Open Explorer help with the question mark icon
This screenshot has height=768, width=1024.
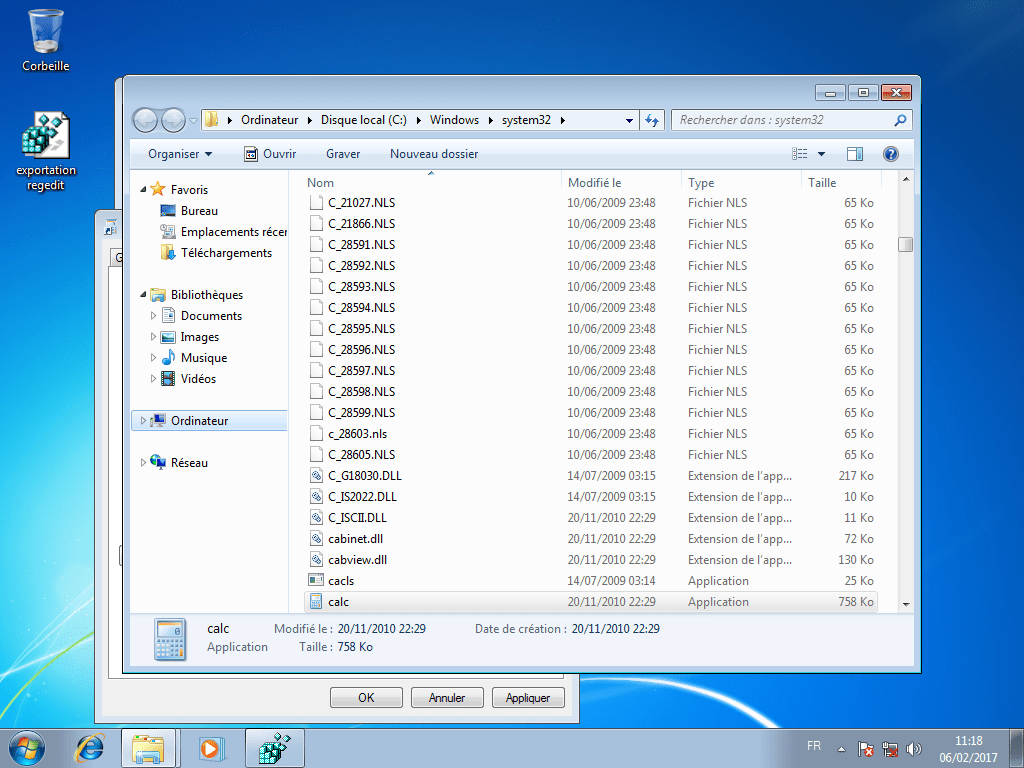pyautogui.click(x=890, y=153)
